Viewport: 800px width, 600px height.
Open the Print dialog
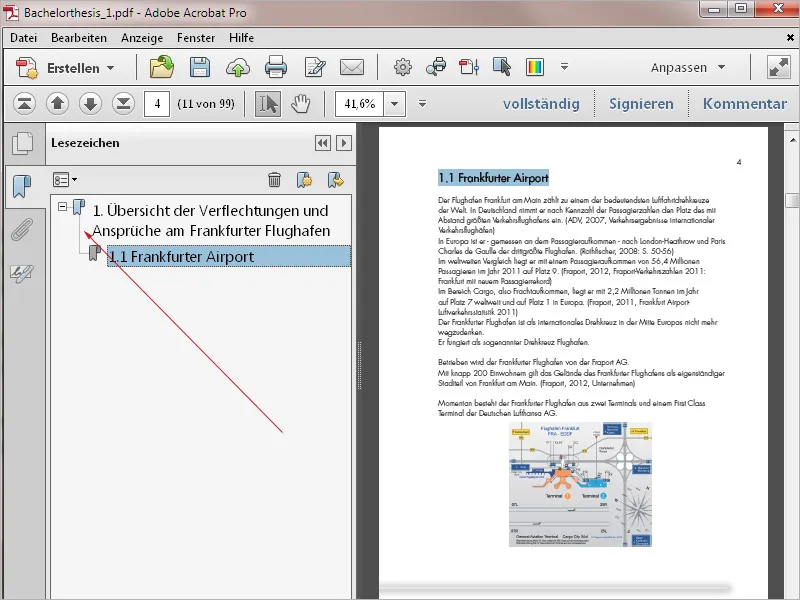pyautogui.click(x=274, y=68)
